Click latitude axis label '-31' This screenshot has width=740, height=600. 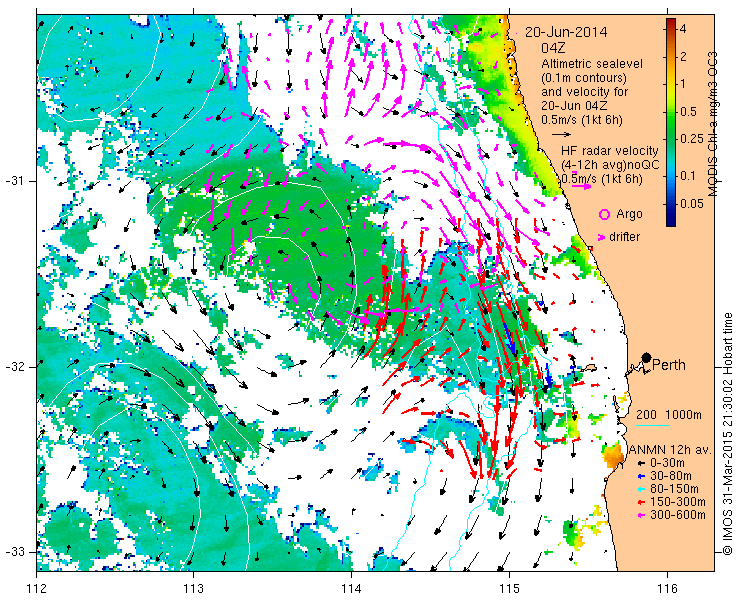(x=14, y=181)
